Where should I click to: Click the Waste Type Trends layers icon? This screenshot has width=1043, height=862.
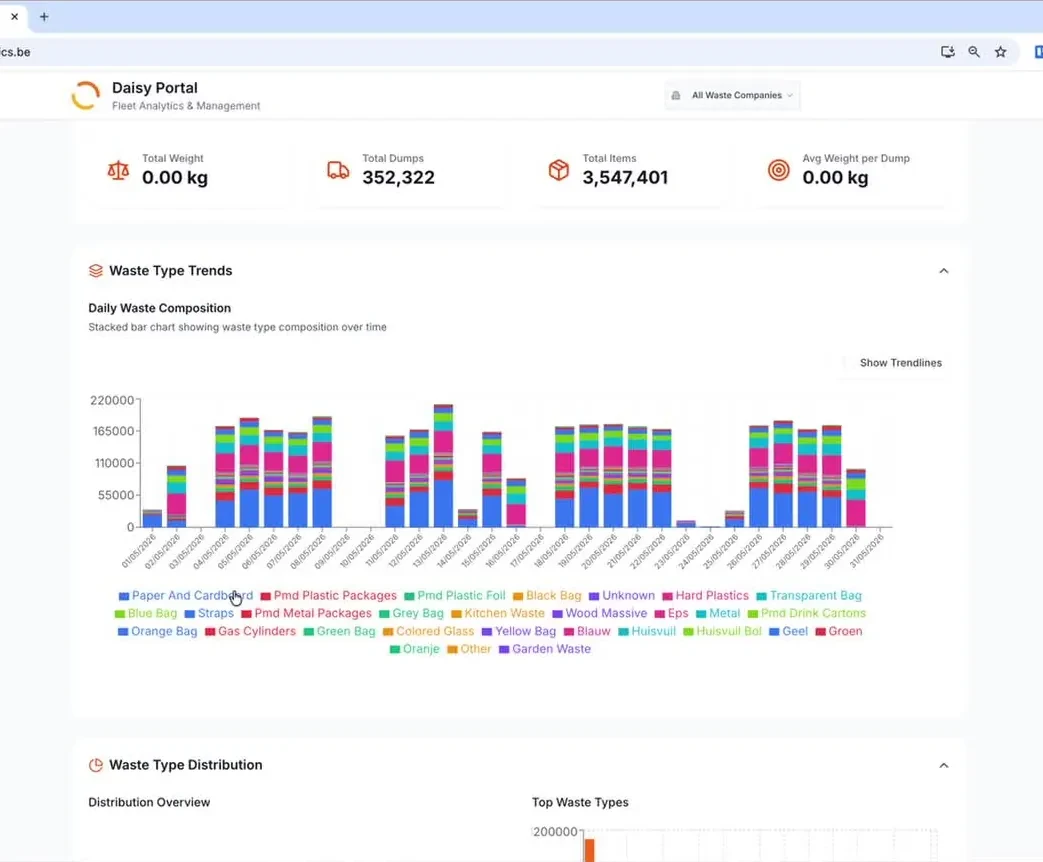coord(96,271)
